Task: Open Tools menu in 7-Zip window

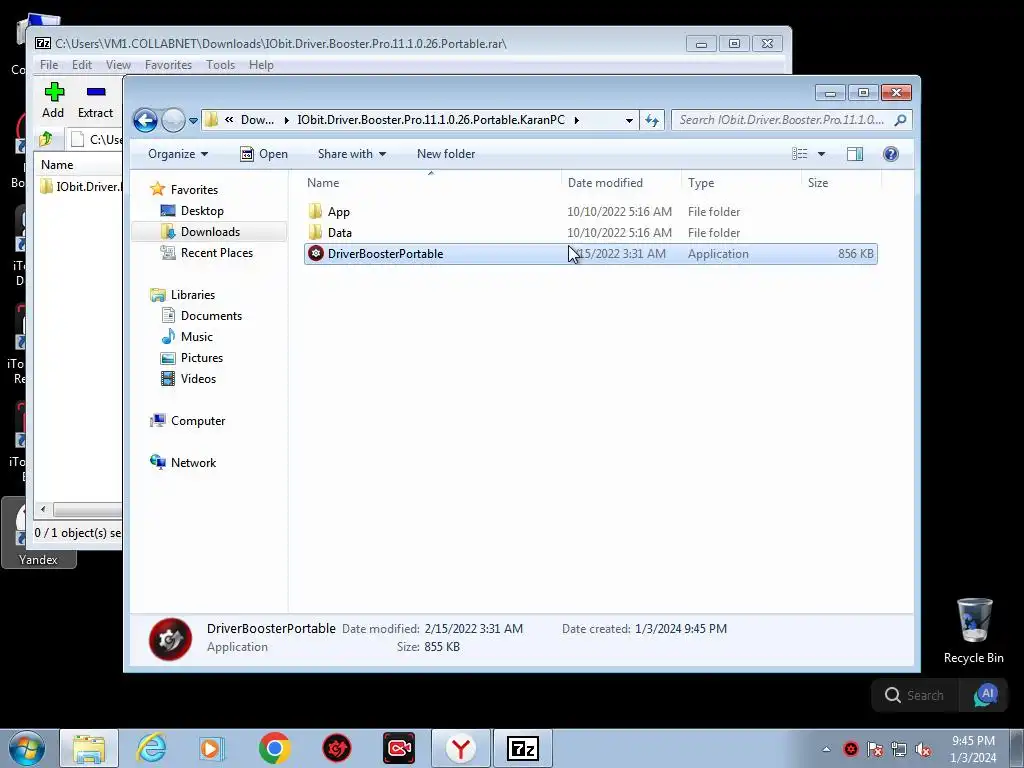Action: (220, 65)
